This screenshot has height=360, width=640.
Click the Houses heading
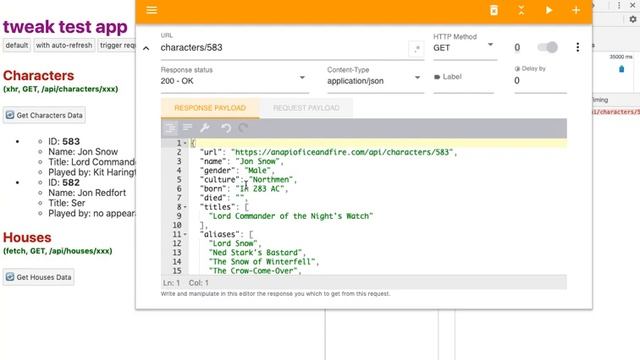[x=27, y=238]
